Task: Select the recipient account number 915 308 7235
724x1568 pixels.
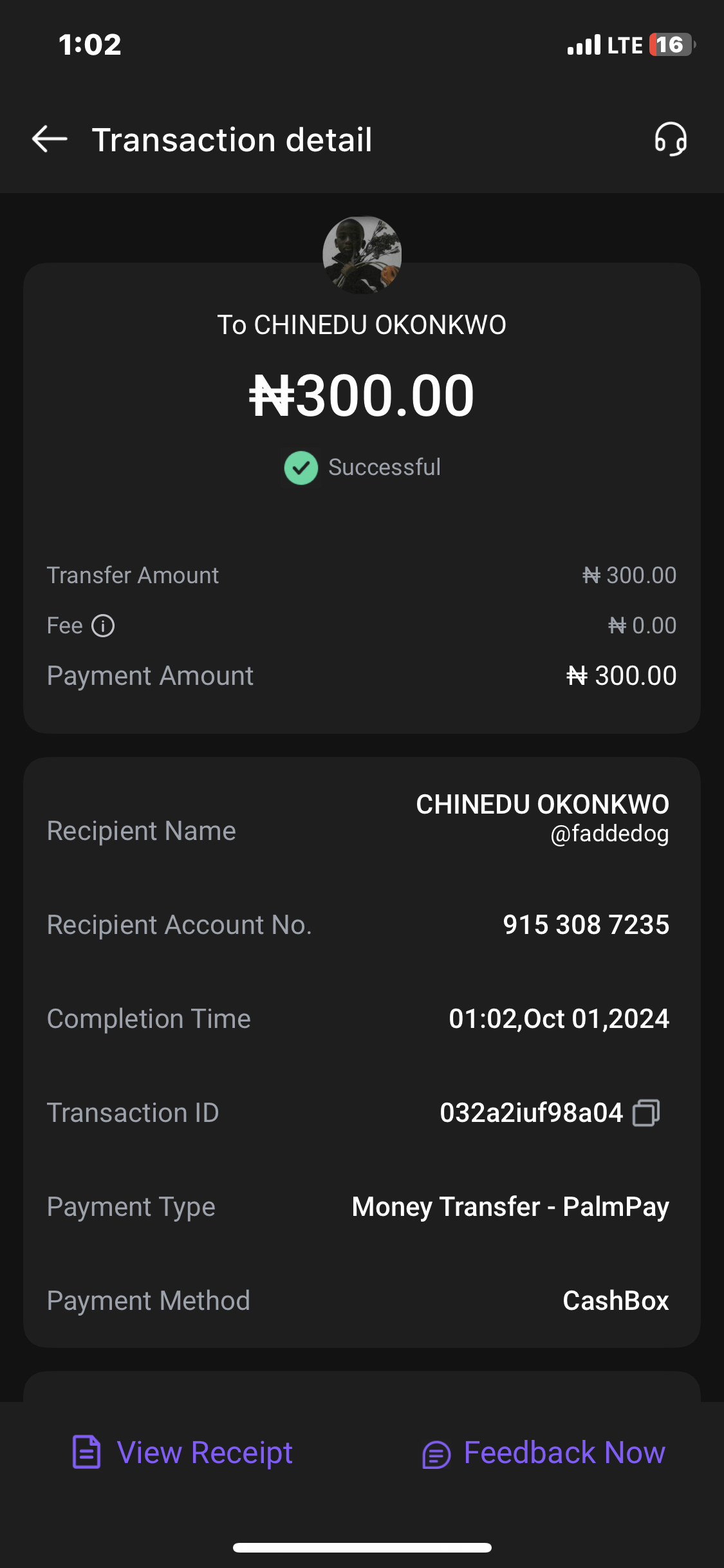Action: point(586,925)
